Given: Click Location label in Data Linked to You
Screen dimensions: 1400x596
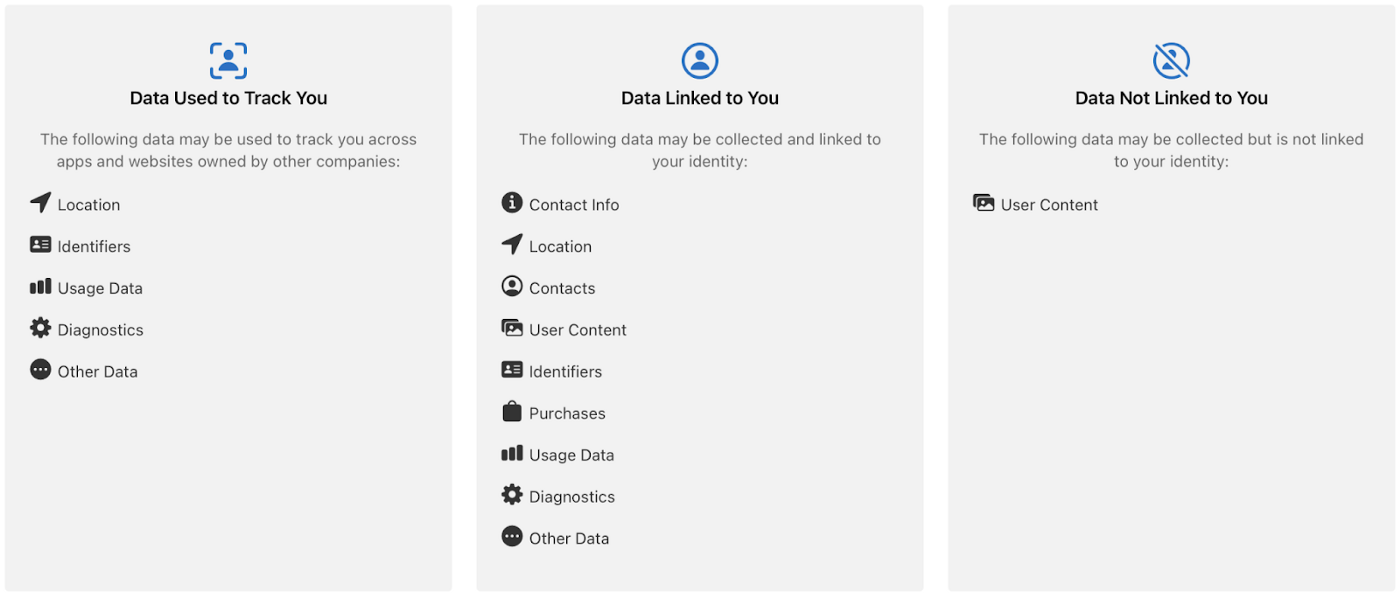Looking at the screenshot, I should click(x=560, y=246).
